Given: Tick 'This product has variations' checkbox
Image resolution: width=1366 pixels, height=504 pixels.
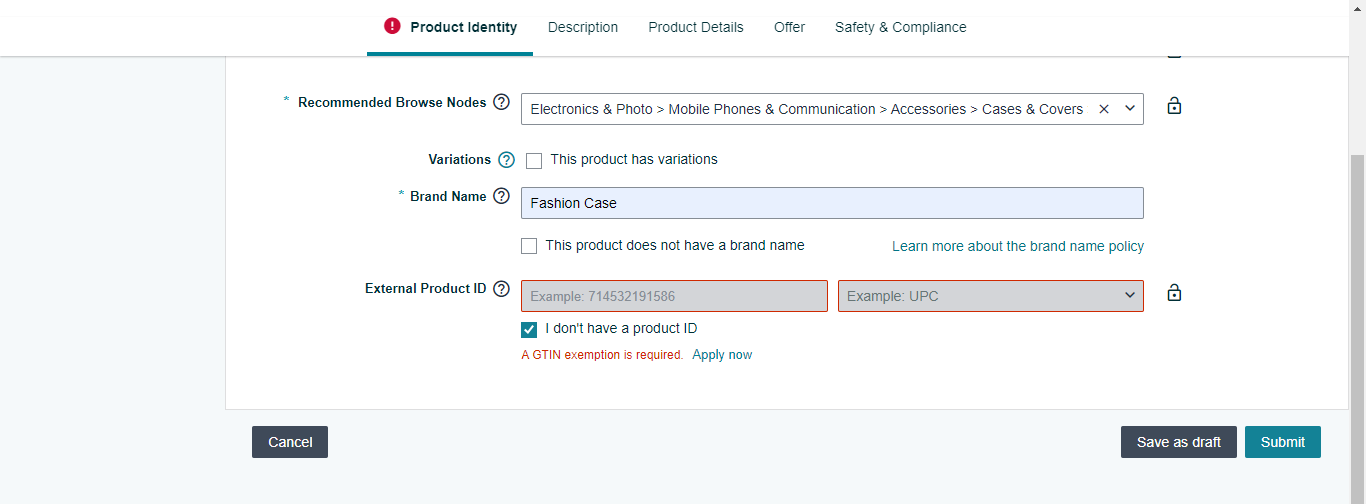Looking at the screenshot, I should coord(534,160).
